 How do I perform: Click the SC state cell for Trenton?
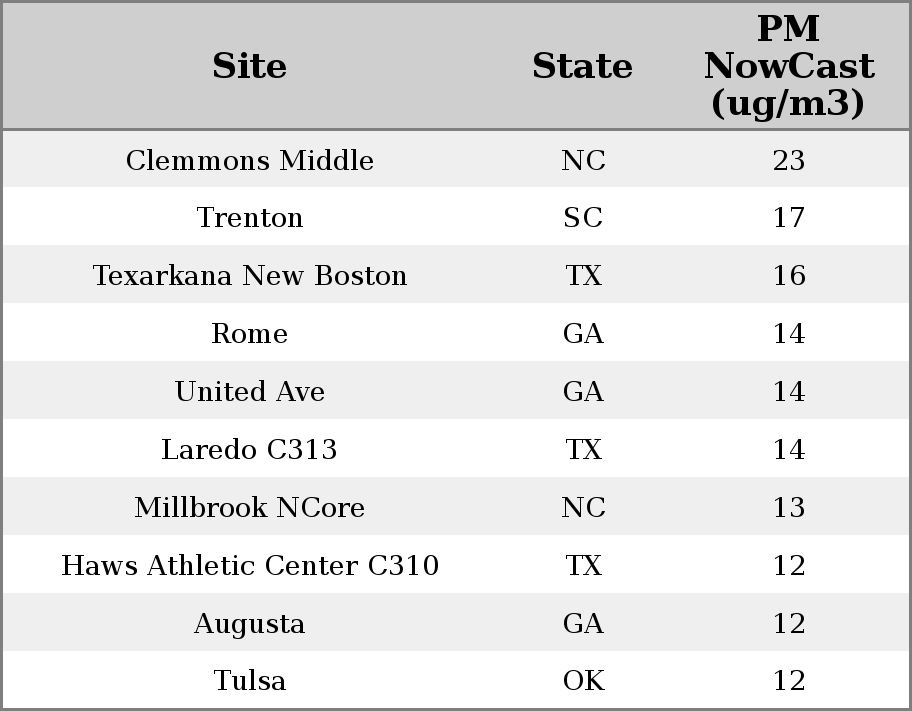(x=583, y=218)
